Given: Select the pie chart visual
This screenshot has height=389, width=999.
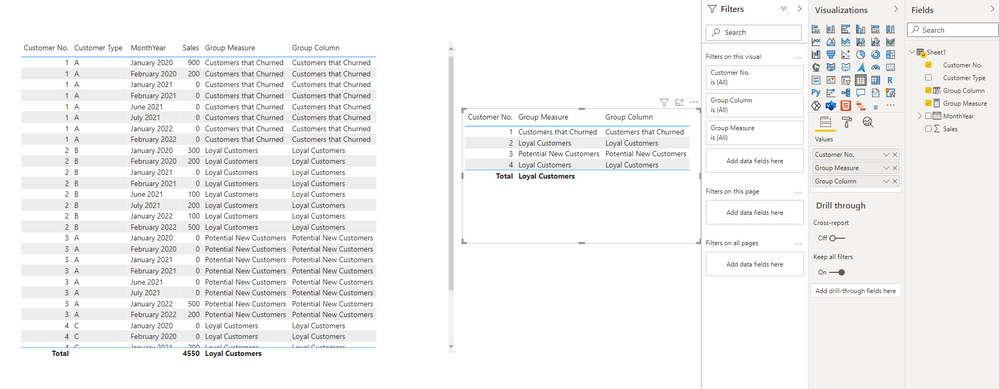Looking at the screenshot, I should [x=861, y=55].
